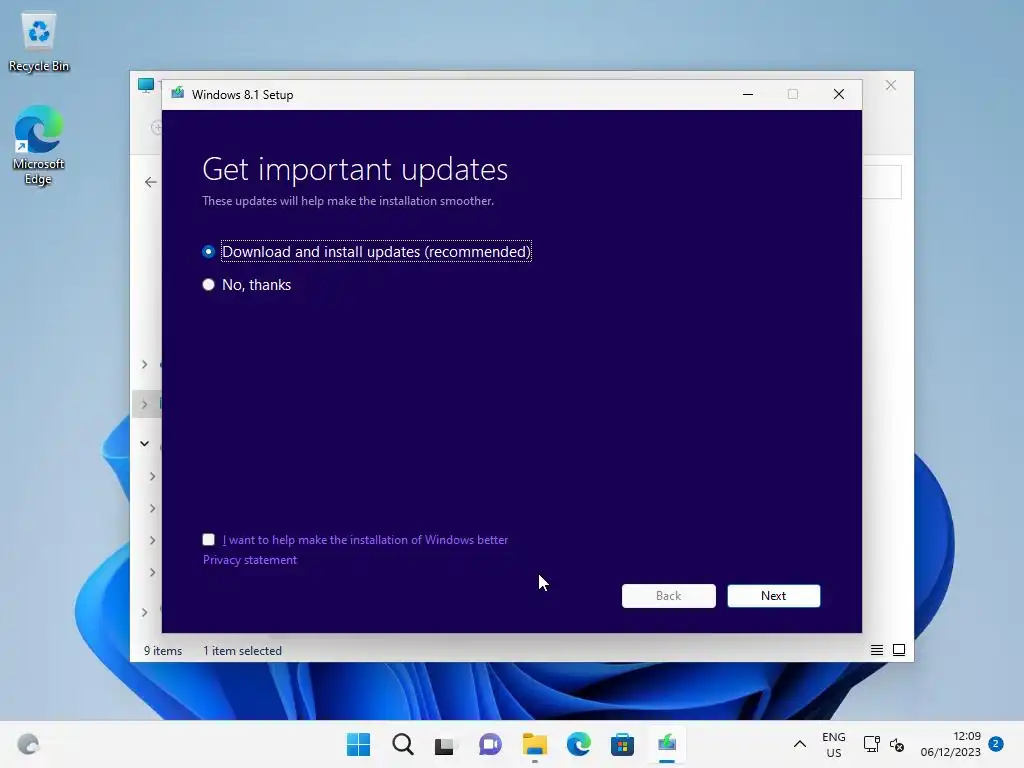Screen dimensions: 1024x768
Task: Open the Privacy statement link
Action: click(249, 560)
